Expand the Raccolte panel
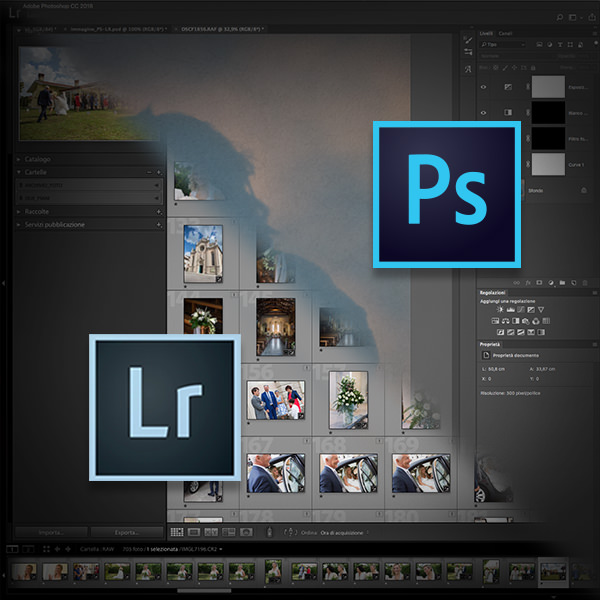 pos(18,211)
